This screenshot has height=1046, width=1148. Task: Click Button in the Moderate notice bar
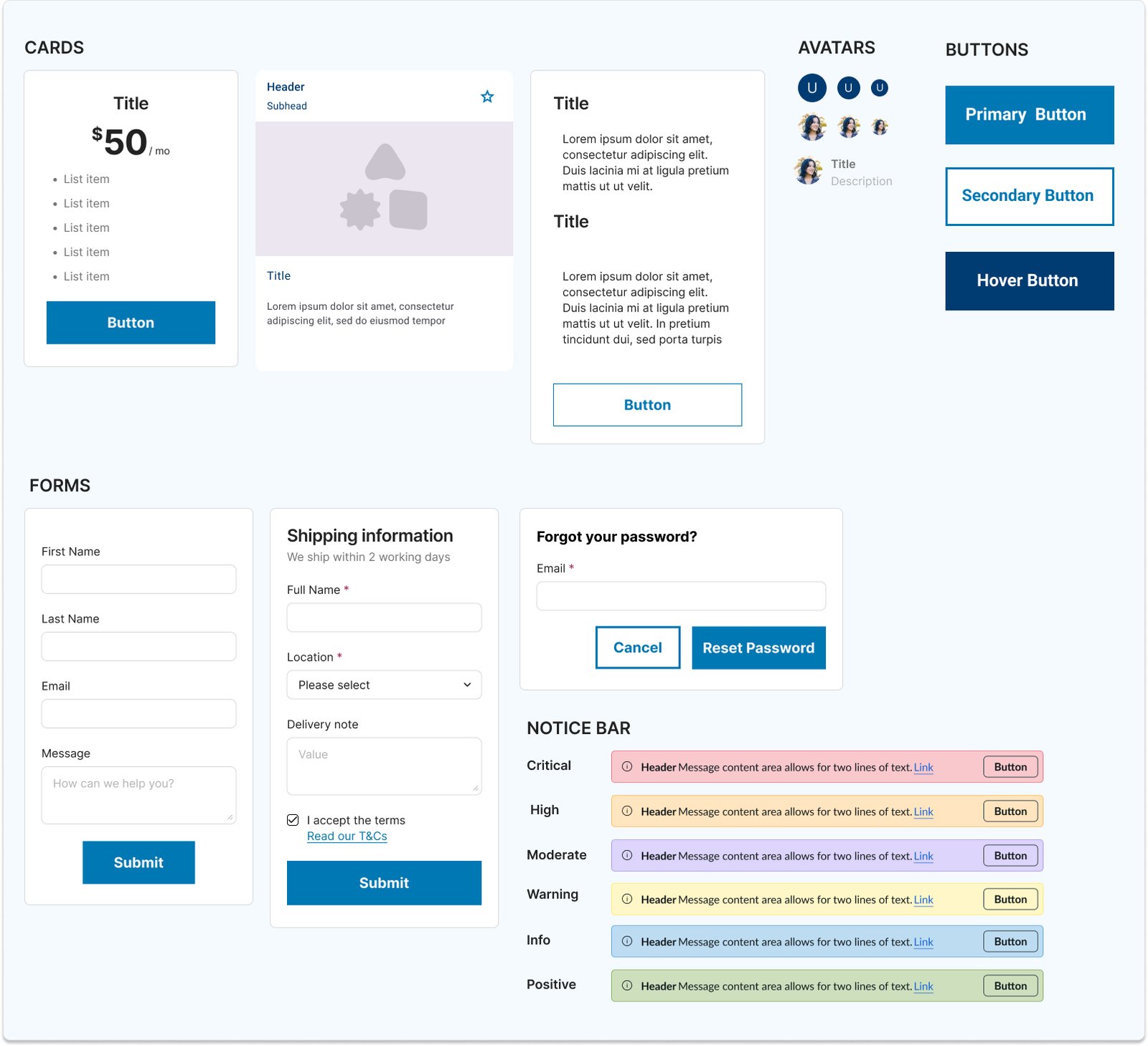coord(1010,856)
